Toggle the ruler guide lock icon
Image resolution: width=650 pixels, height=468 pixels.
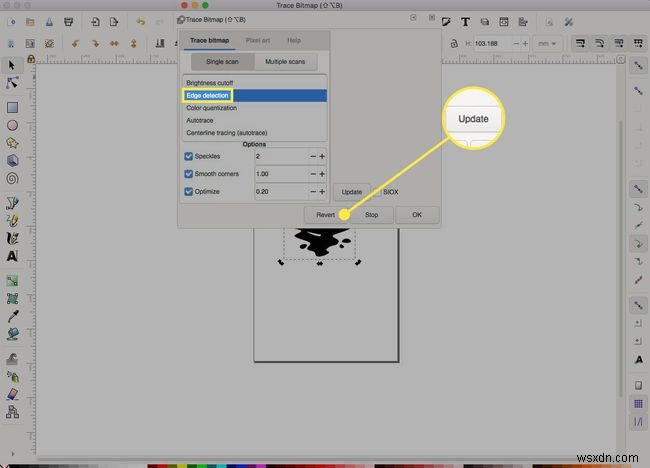click(x=31, y=59)
